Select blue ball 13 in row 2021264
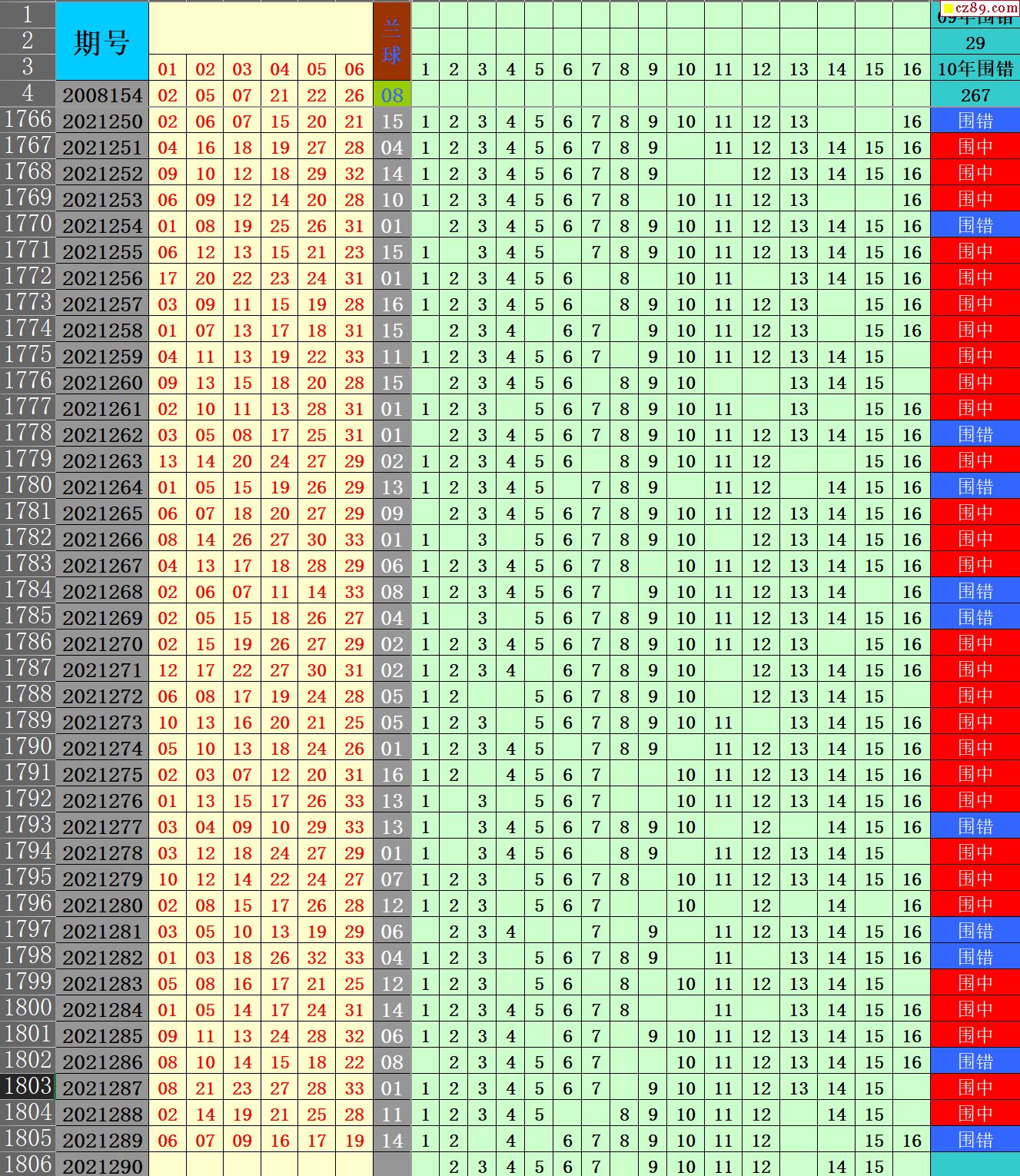 click(x=392, y=487)
